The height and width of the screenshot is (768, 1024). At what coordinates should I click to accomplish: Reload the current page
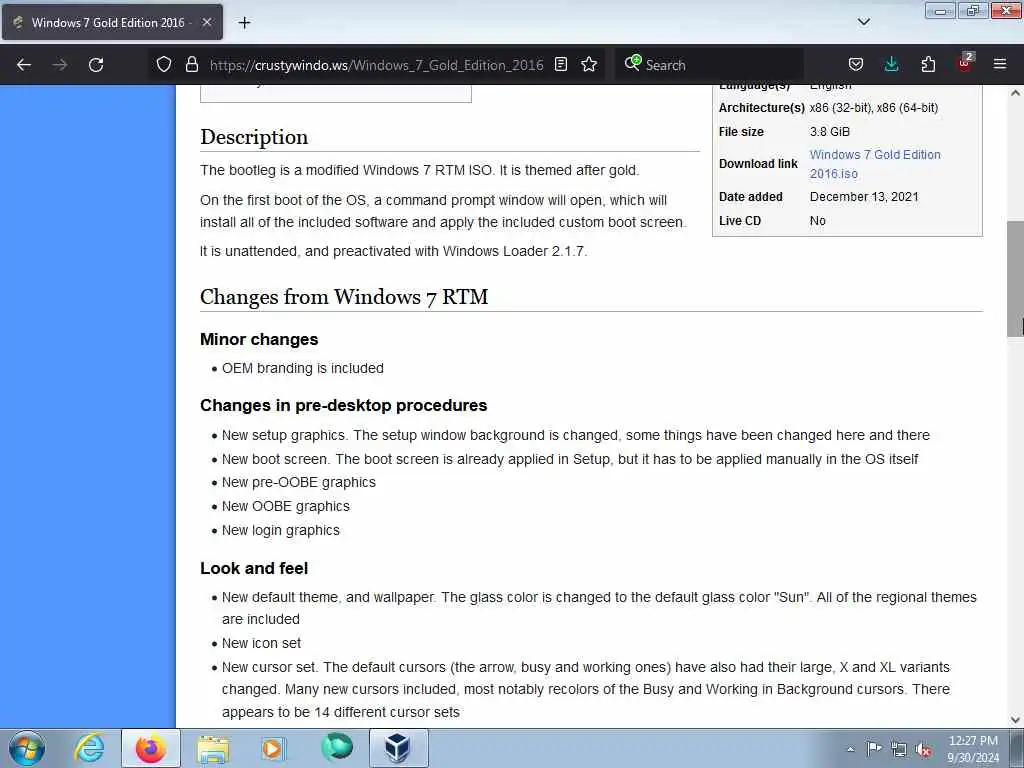[x=96, y=65]
